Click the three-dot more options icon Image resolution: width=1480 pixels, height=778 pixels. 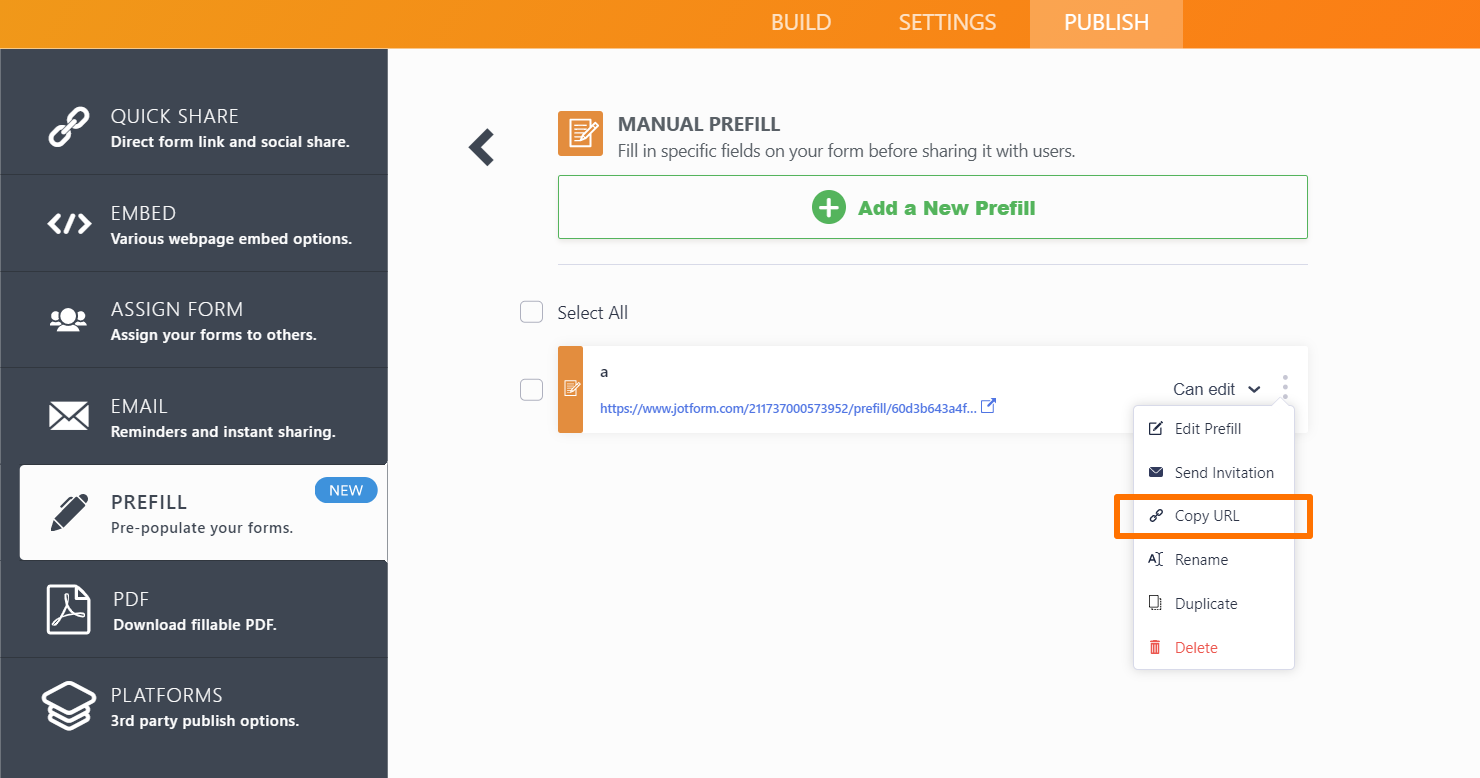coord(1285,388)
